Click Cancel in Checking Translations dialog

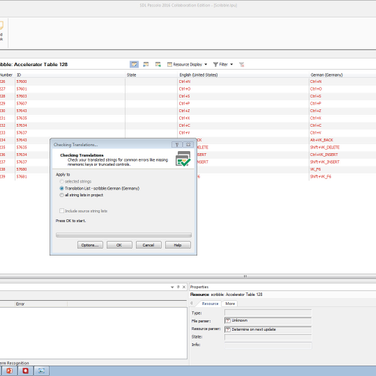pyautogui.click(x=148, y=245)
